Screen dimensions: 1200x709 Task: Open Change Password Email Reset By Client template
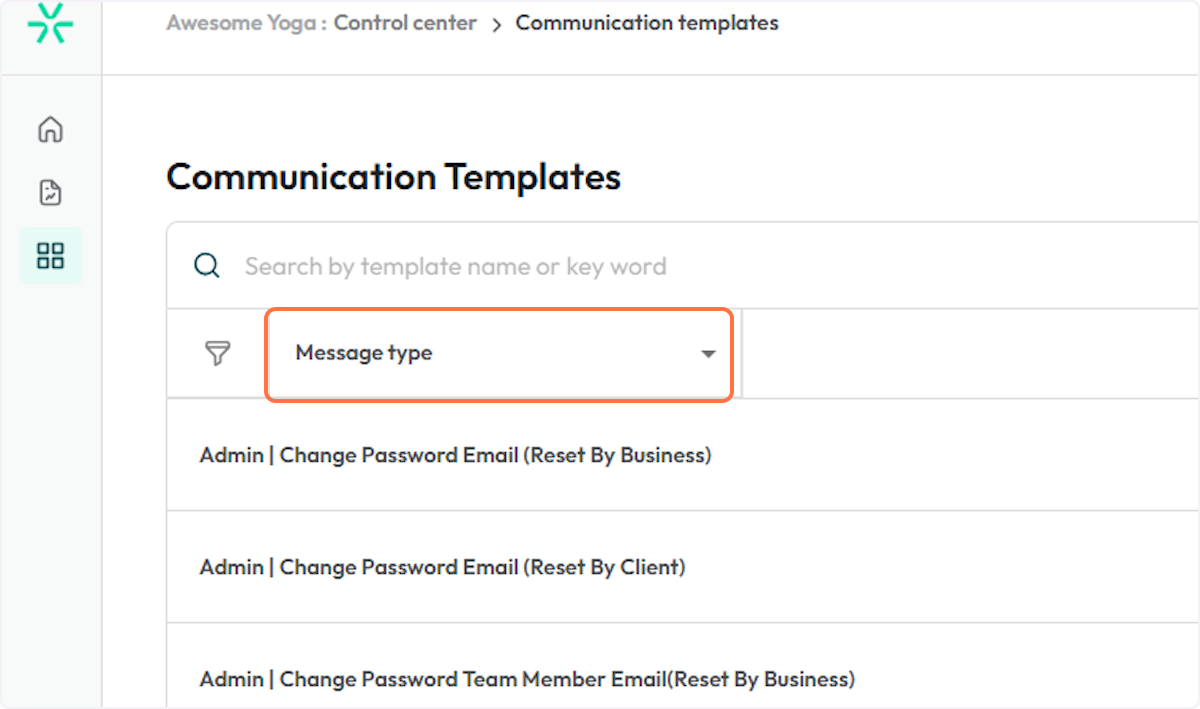(442, 567)
